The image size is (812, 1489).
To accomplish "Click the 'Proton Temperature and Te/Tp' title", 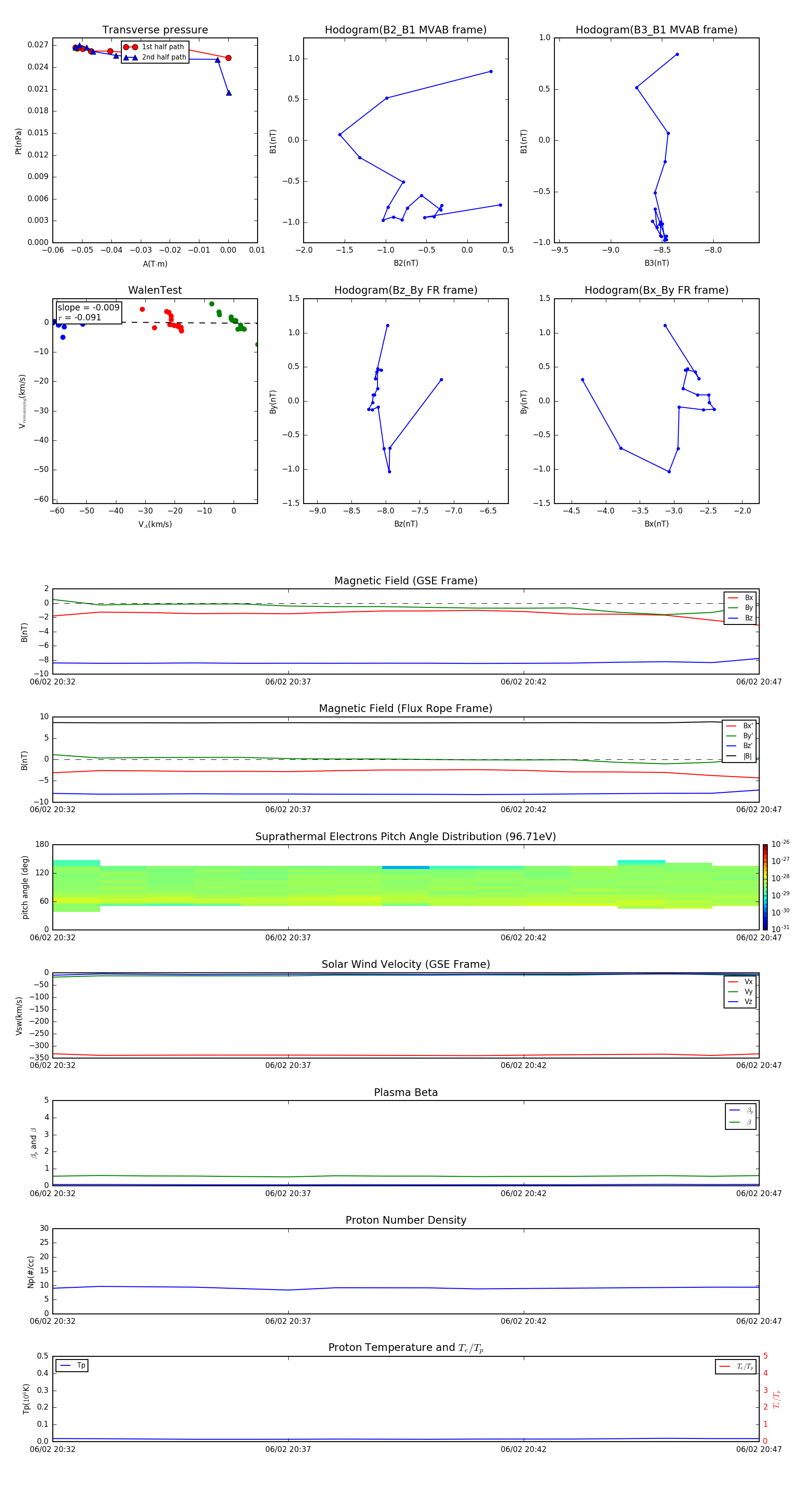I will pos(406,1348).
